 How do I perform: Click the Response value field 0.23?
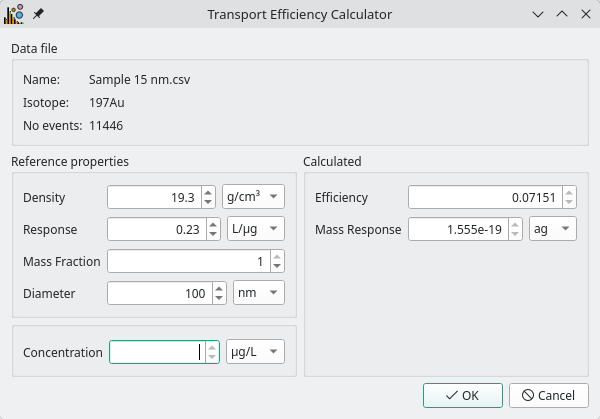click(x=157, y=229)
